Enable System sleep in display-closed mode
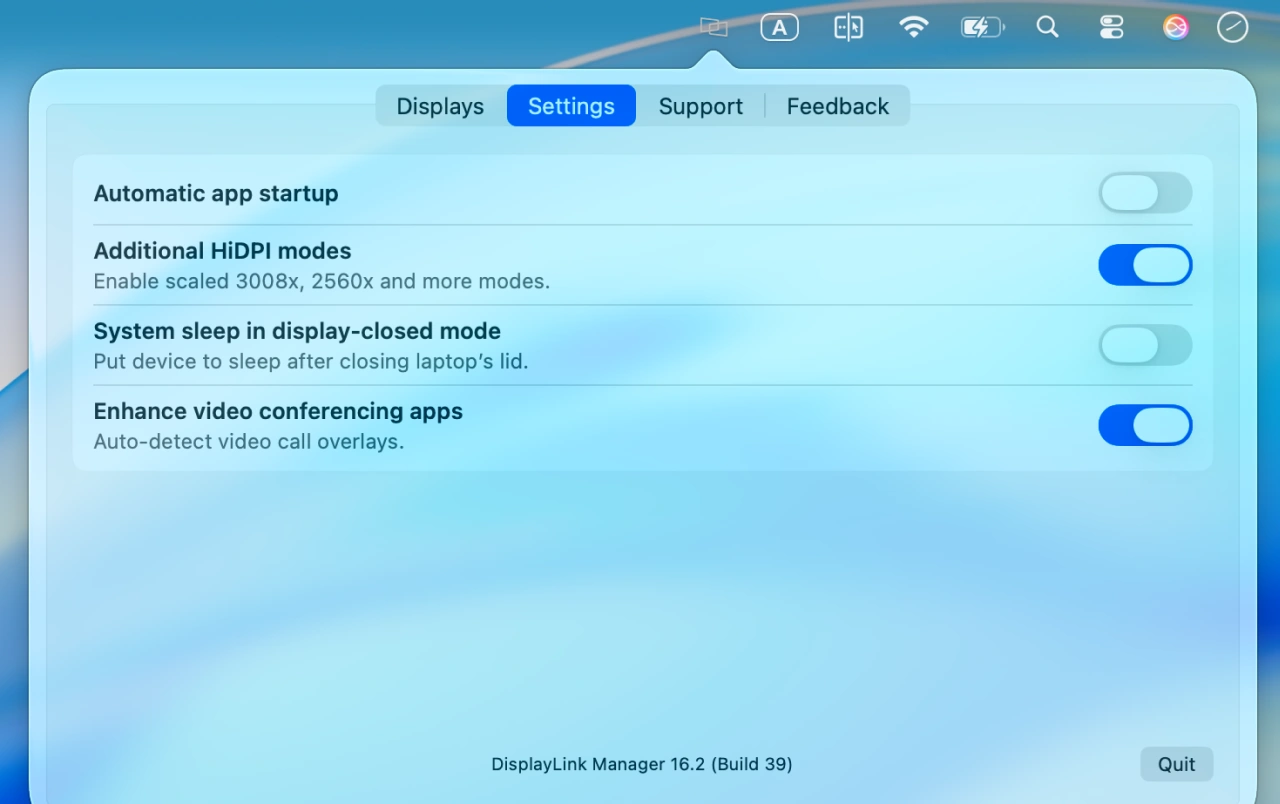Screen dimensions: 1280x804 1145,345
